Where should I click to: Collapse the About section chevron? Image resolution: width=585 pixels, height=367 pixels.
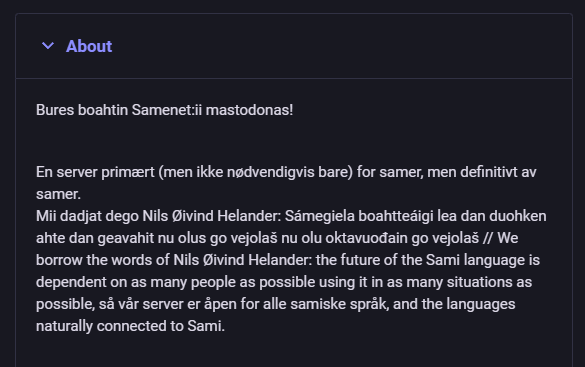coord(48,46)
